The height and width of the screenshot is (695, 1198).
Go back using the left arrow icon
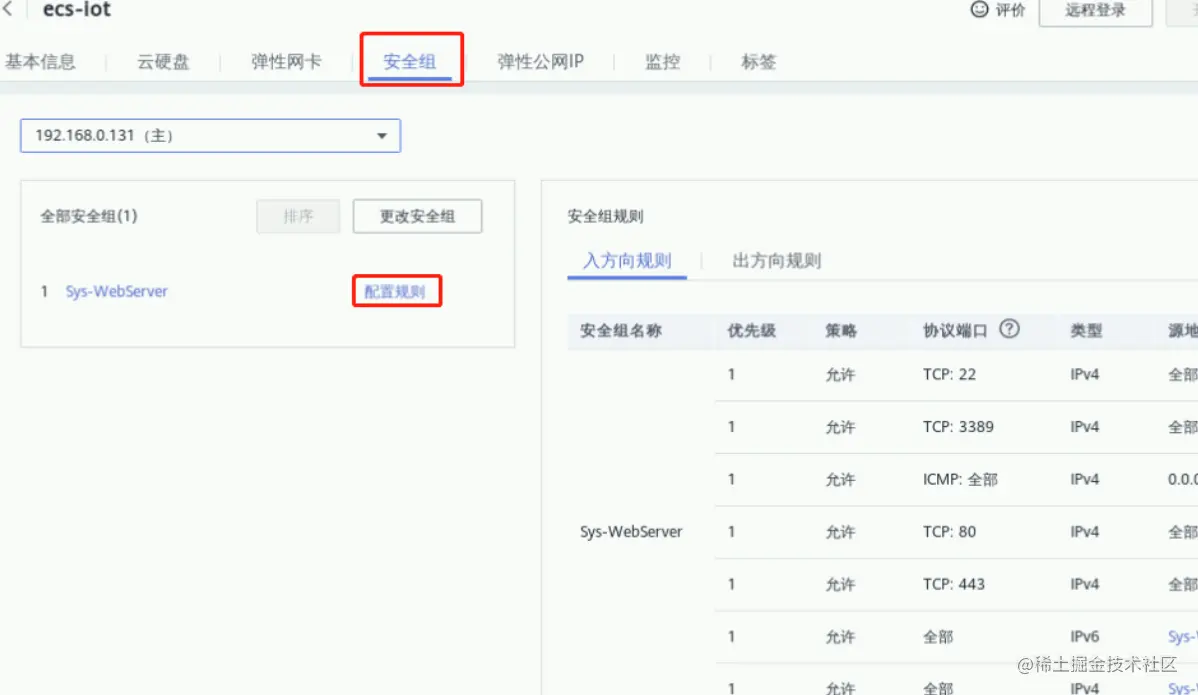[x=8, y=8]
